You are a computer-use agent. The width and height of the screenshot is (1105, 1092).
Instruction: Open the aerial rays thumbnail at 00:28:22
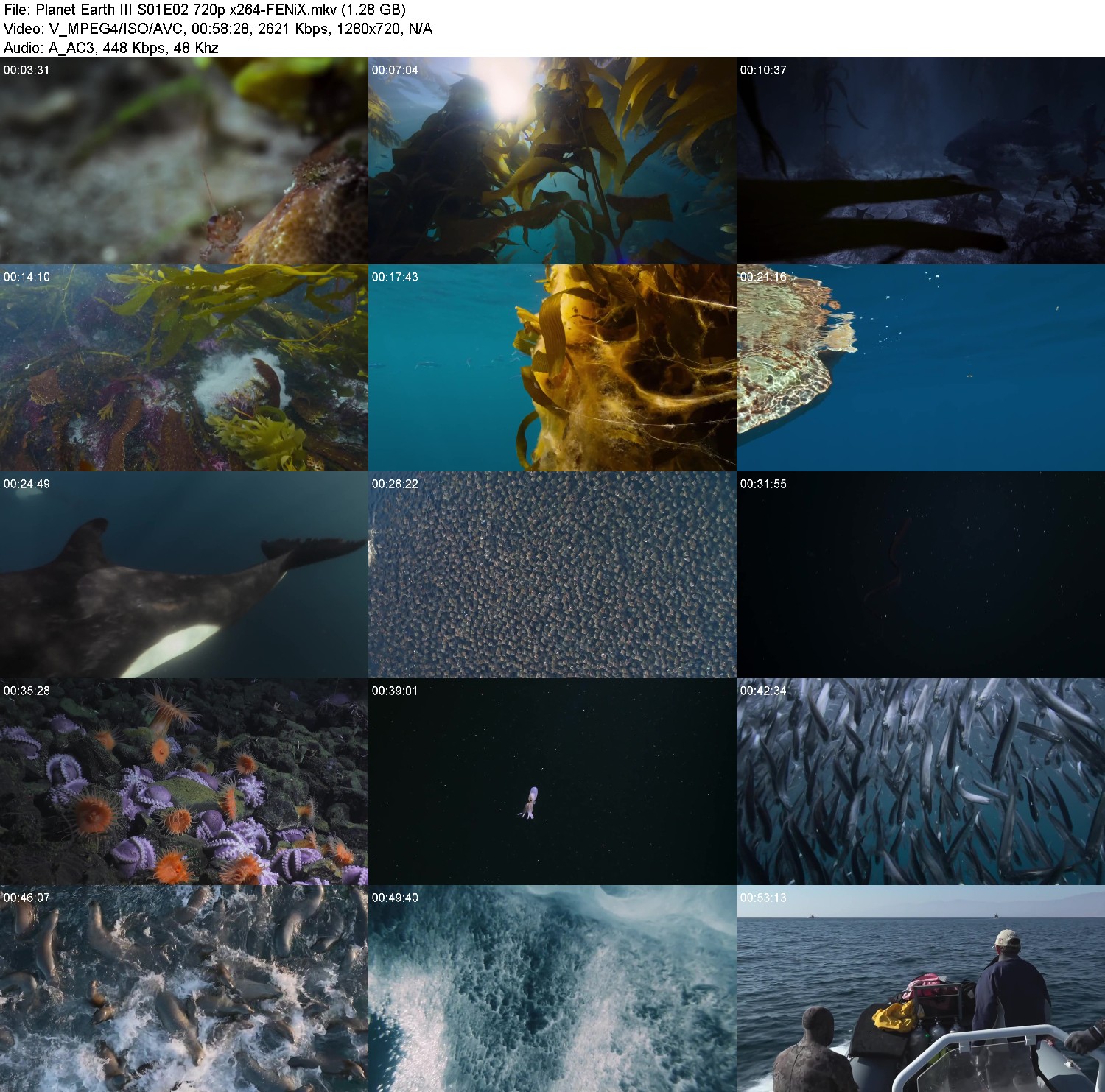point(552,574)
